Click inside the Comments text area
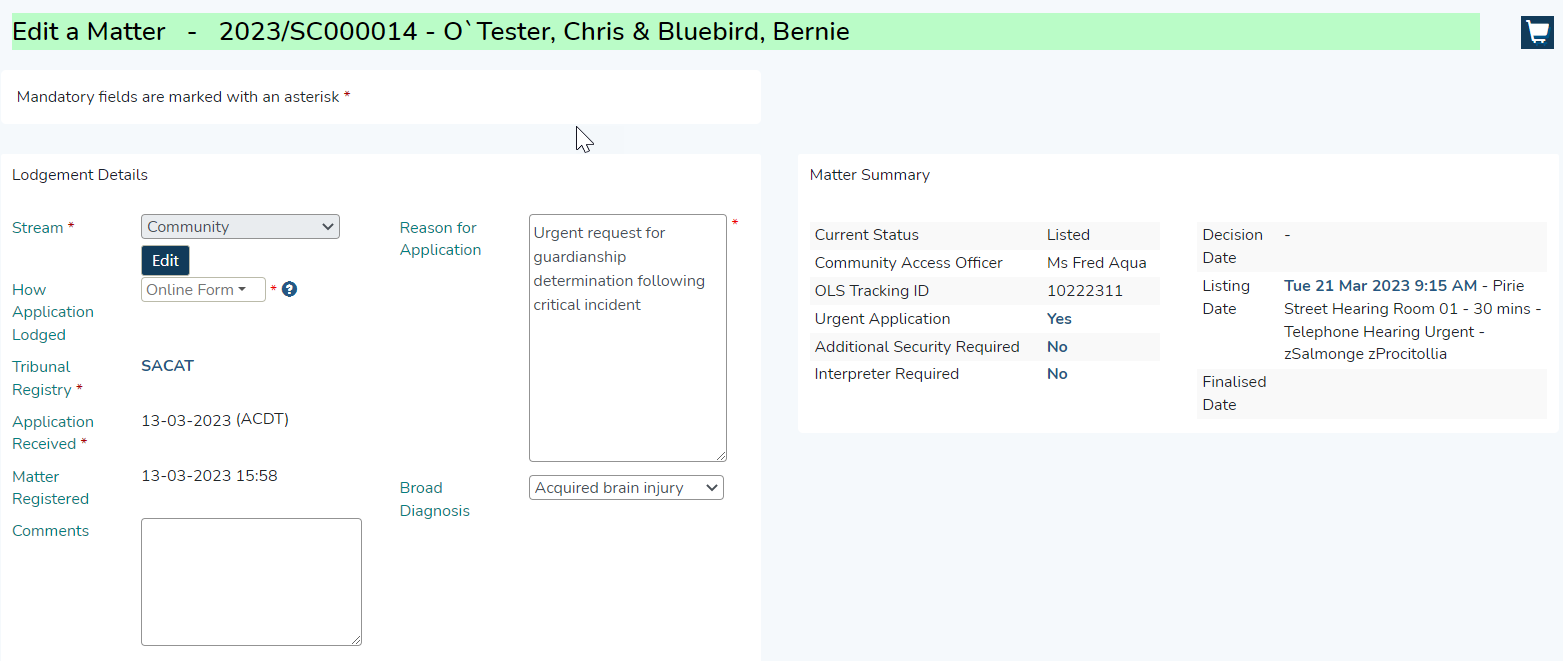 251,582
